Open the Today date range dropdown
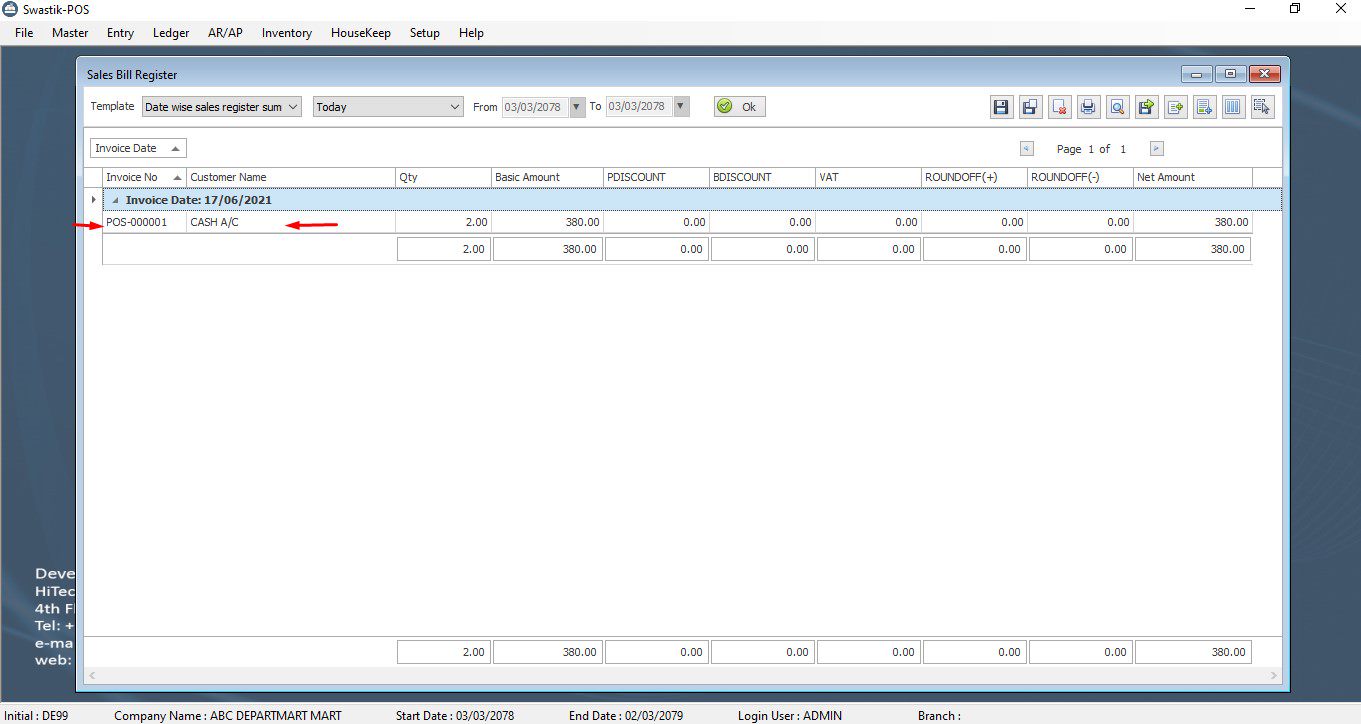Viewport: 1361px width, 724px height. (455, 107)
